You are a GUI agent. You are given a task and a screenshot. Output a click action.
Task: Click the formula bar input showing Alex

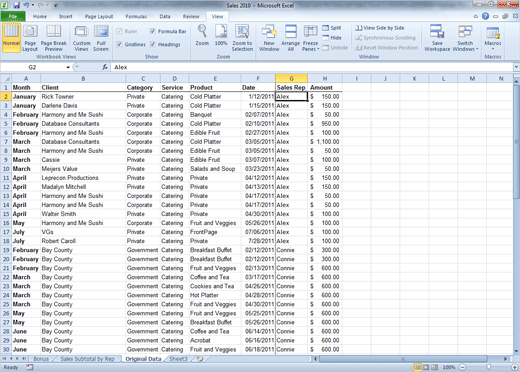(x=312, y=67)
